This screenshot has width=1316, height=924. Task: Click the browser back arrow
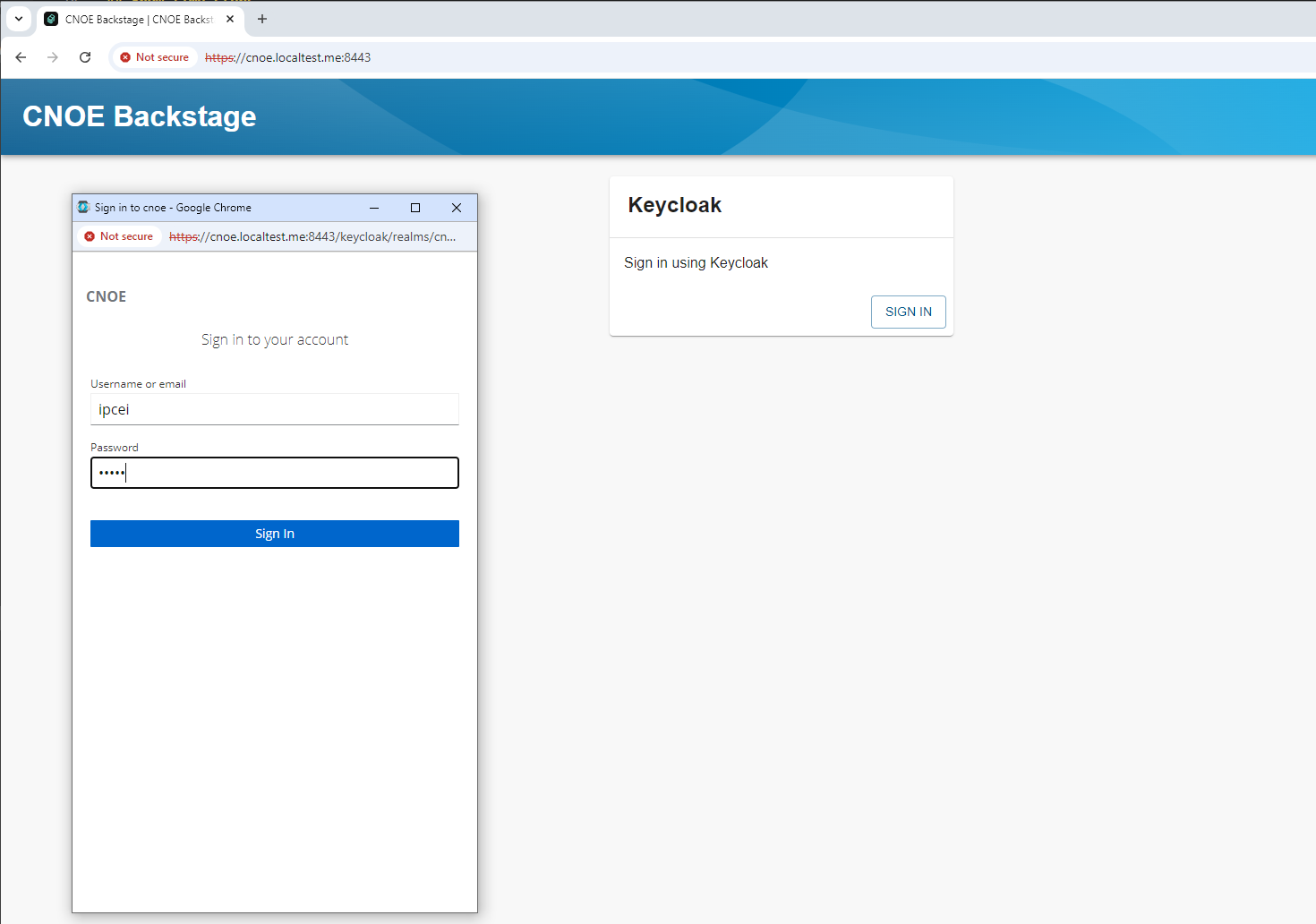21,57
